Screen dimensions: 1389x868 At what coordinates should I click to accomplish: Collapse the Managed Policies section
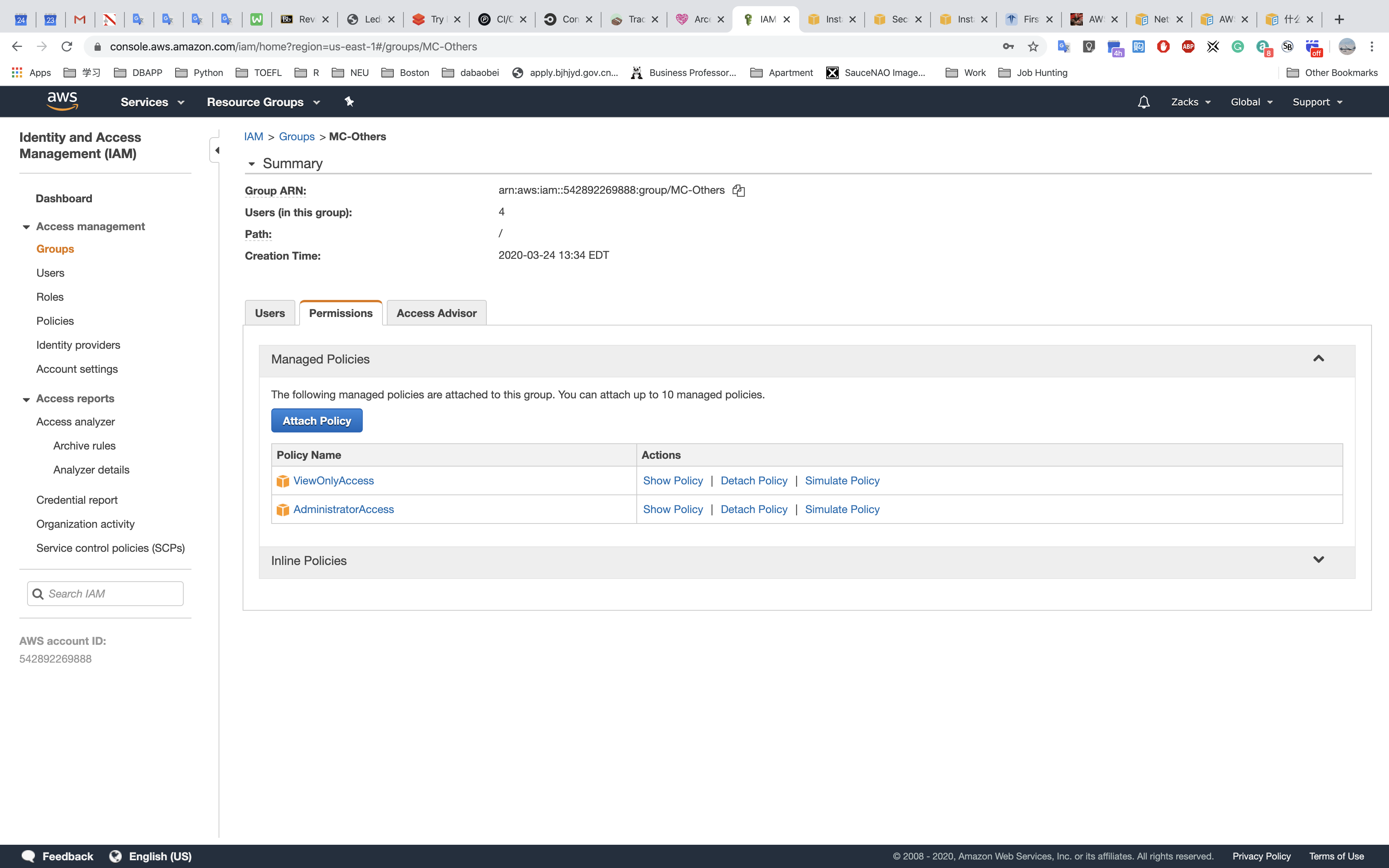pyautogui.click(x=1318, y=359)
